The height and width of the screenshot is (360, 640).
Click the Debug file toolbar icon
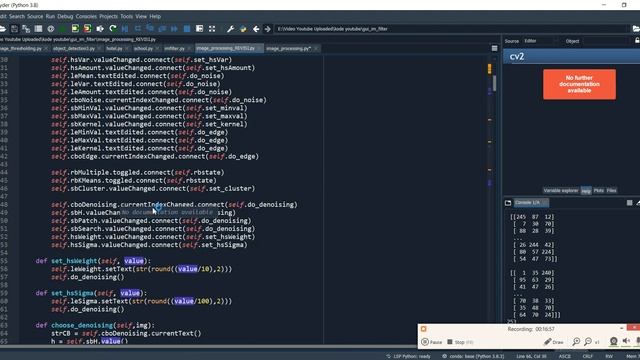tap(125, 29)
